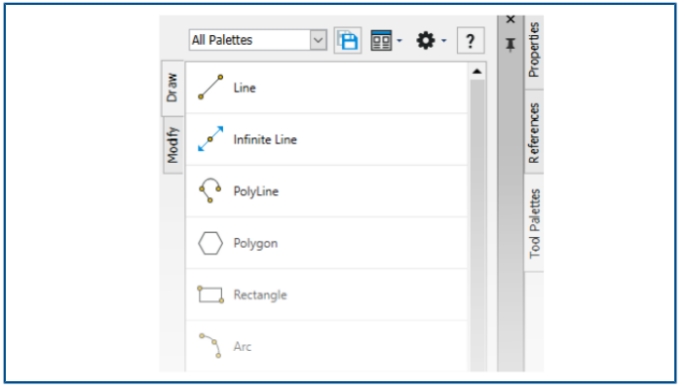Choose the PolyLine tool icon
This screenshot has height=389, width=685.
tap(210, 191)
